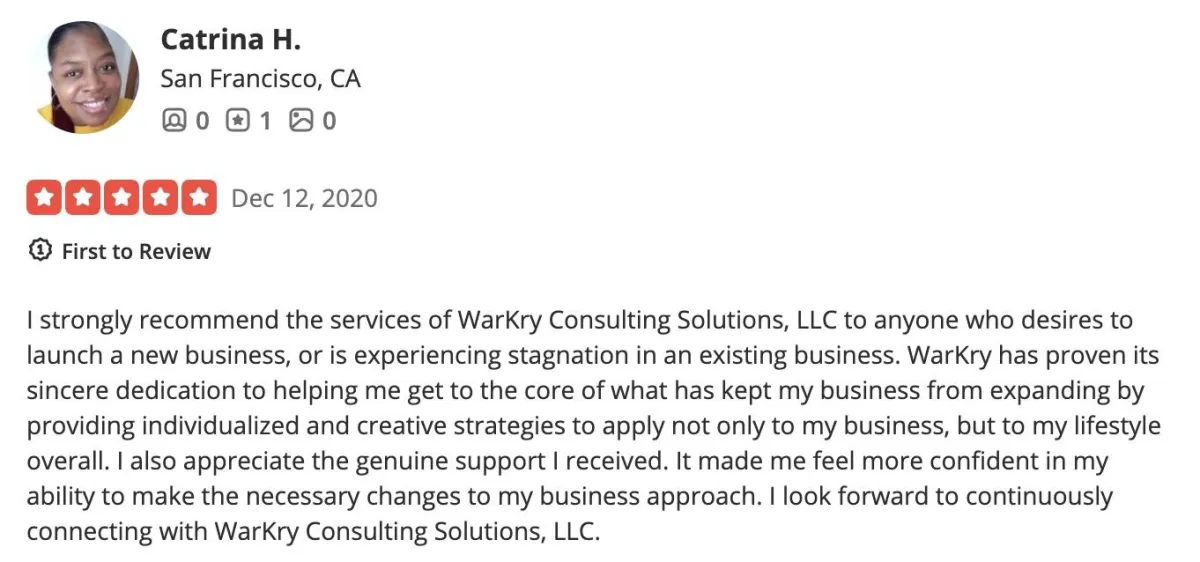This screenshot has height=562, width=1200.
Task: Click the fifth rating star
Action: click(x=200, y=198)
